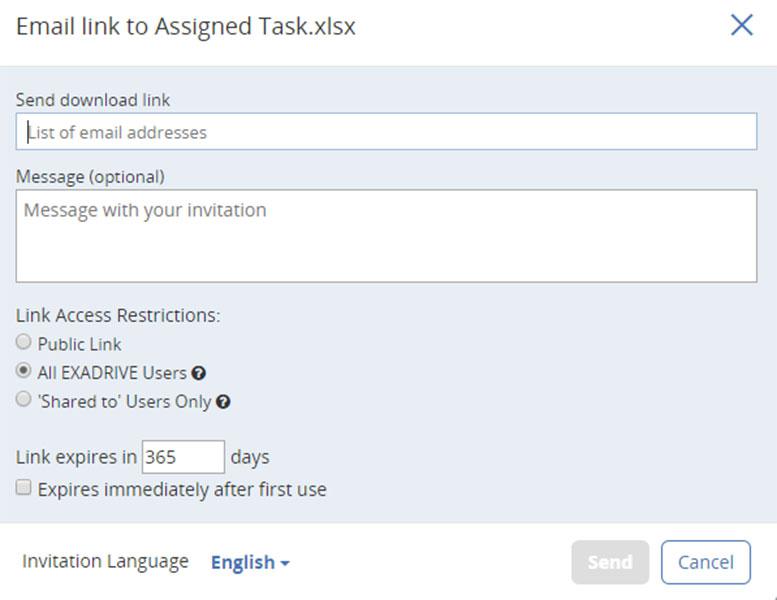Image resolution: width=777 pixels, height=600 pixels.
Task: Click into the Message with your invitation box
Action: point(386,236)
